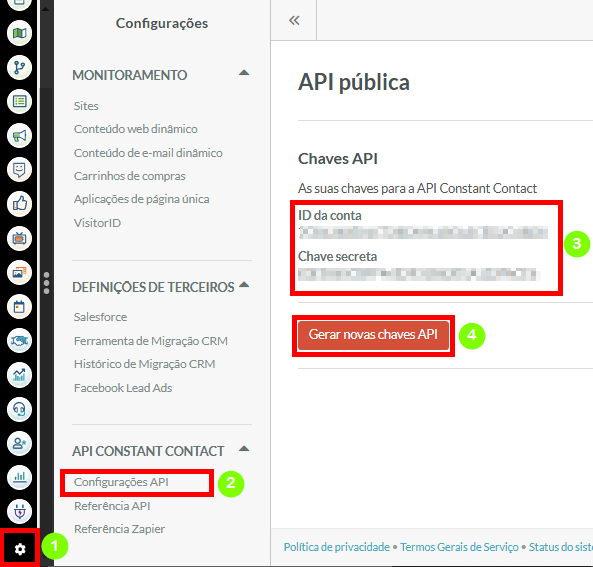The image size is (593, 567).
Task: Open the folded map icon in sidebar
Action: point(19,33)
